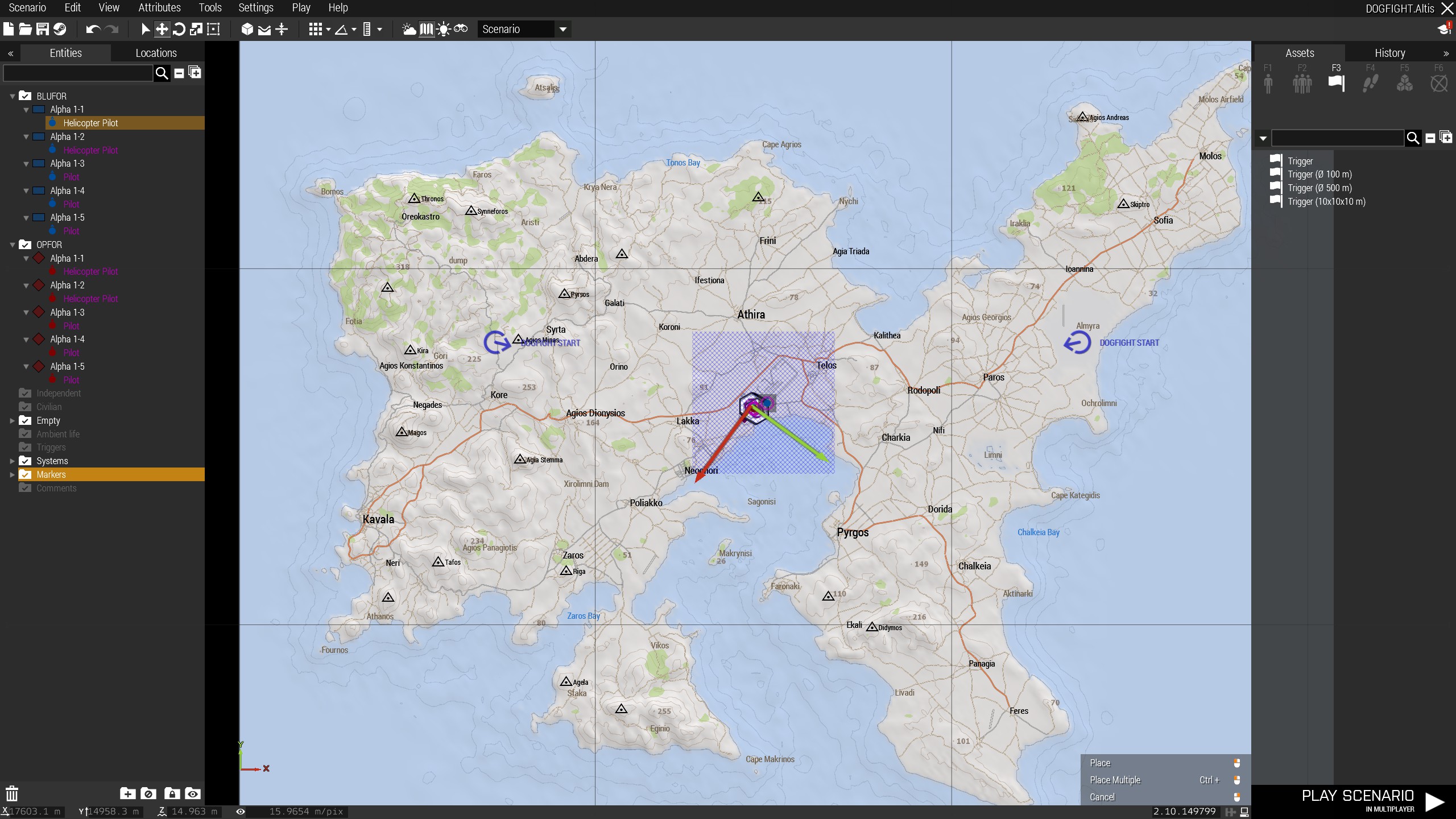Select the Scaling widget tool
The width and height of the screenshot is (1456, 819).
[196, 29]
